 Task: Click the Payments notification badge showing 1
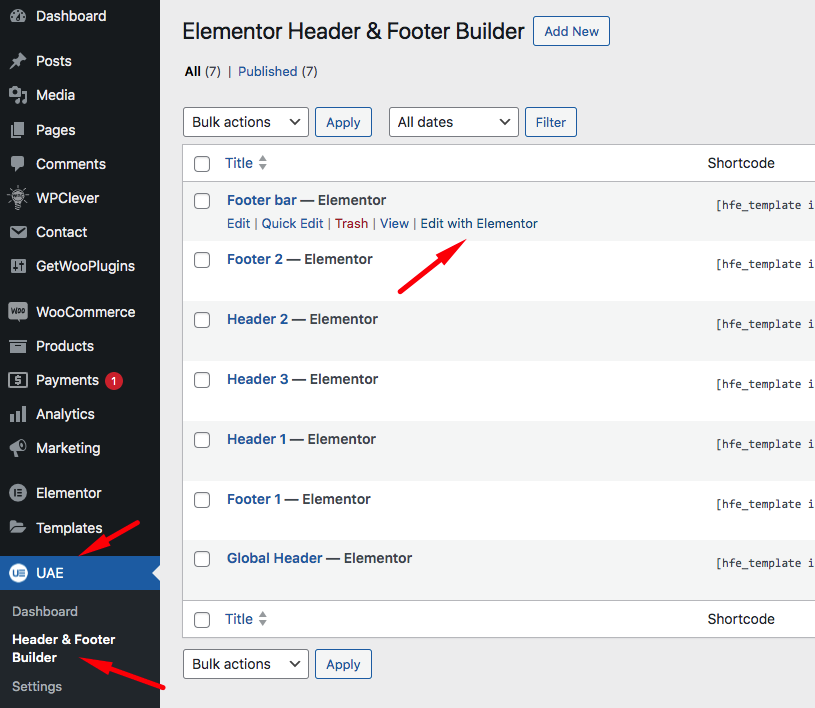pos(114,381)
